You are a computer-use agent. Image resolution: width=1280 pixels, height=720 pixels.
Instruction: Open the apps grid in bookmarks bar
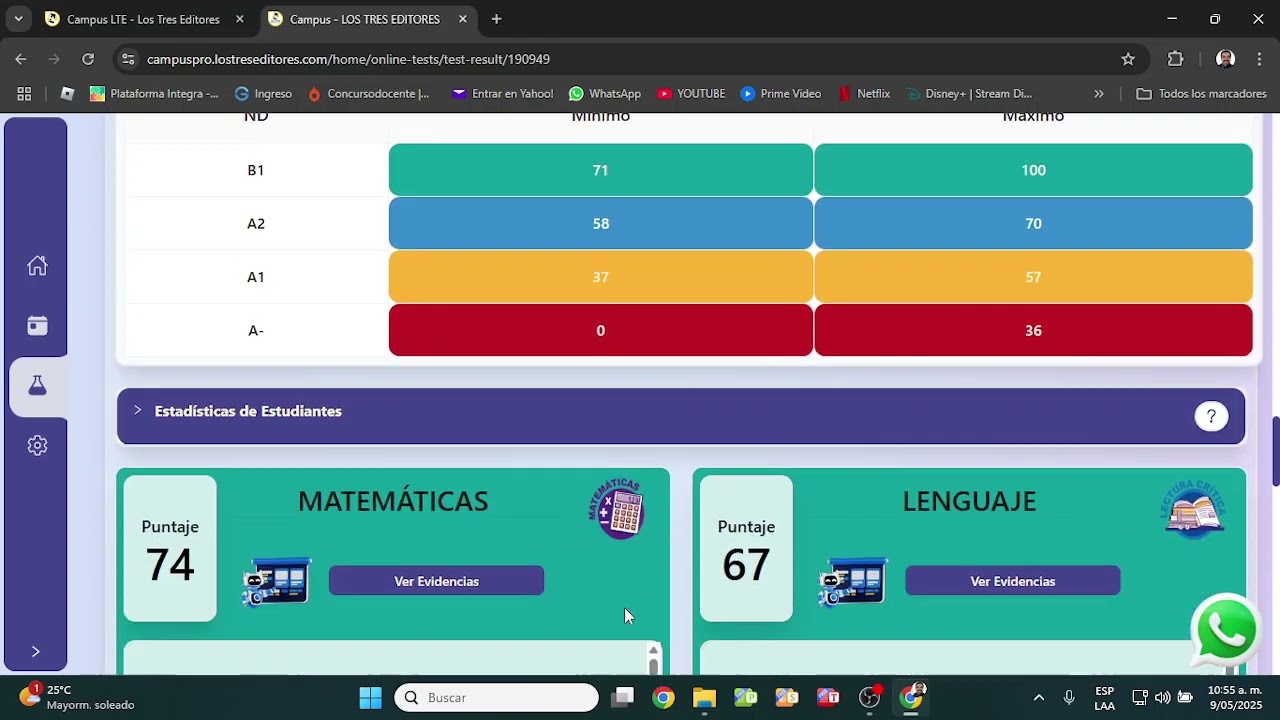[x=24, y=94]
